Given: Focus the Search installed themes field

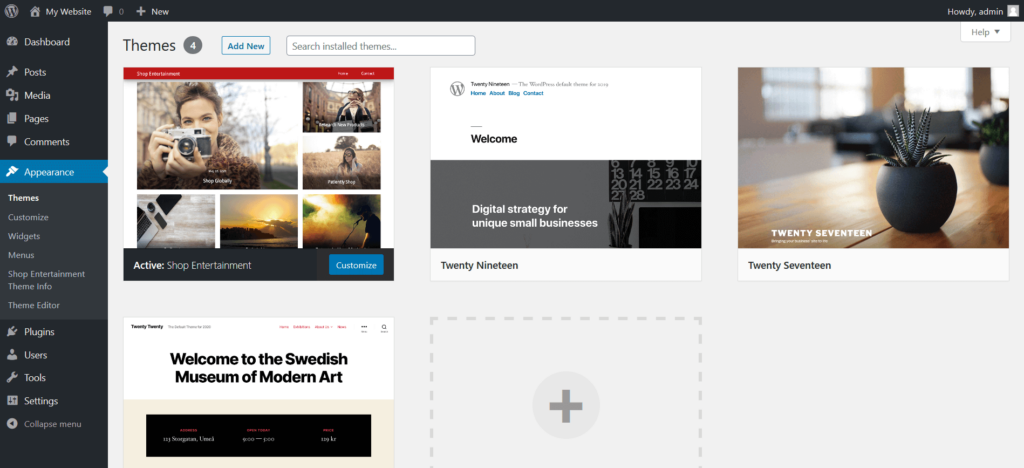Looking at the screenshot, I should click(381, 46).
